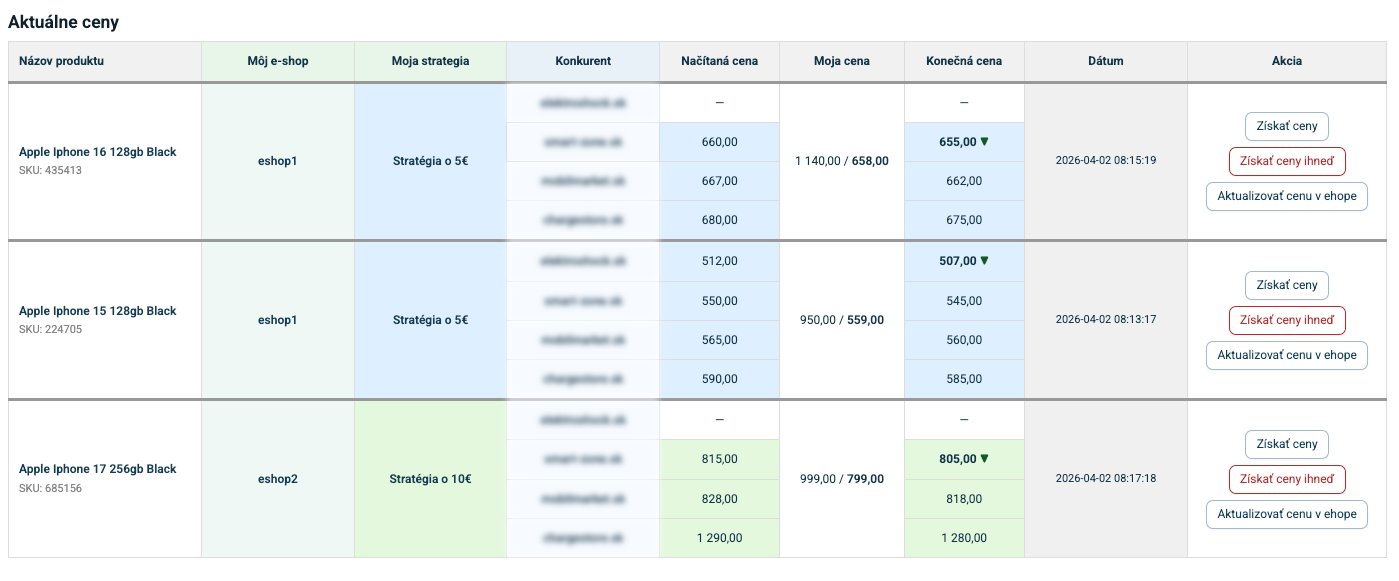Hit Získať ceny ihneď for iPhone 17
This screenshot has height=581, width=1399.
[x=1286, y=479]
